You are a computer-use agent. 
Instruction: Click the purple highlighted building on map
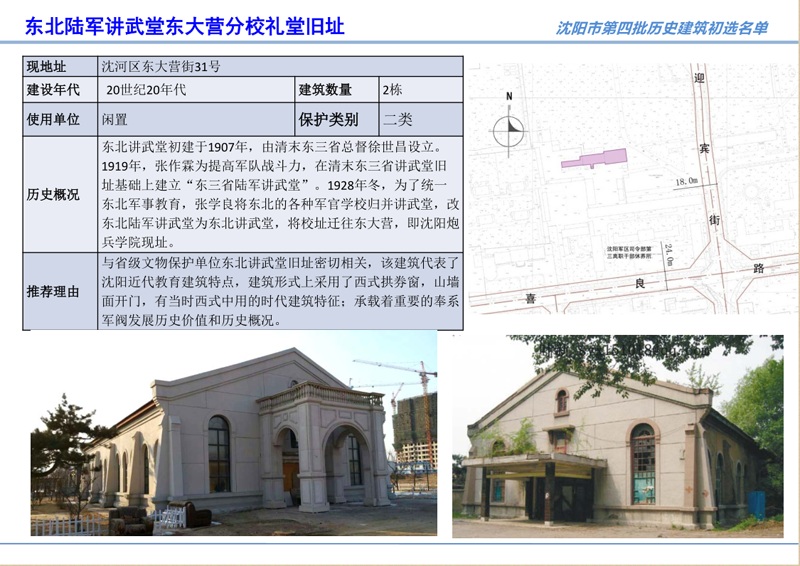tap(594, 158)
